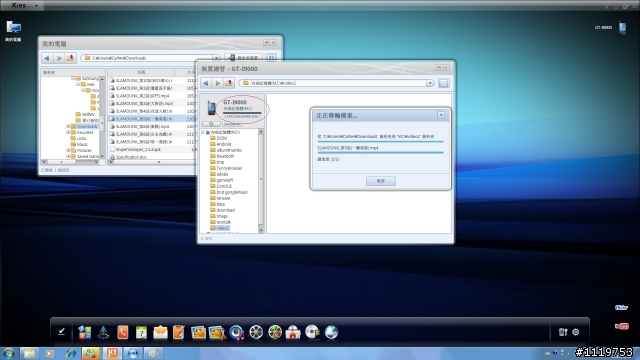
Task: Open the envelope messages icon in dock
Action: [x=160, y=332]
